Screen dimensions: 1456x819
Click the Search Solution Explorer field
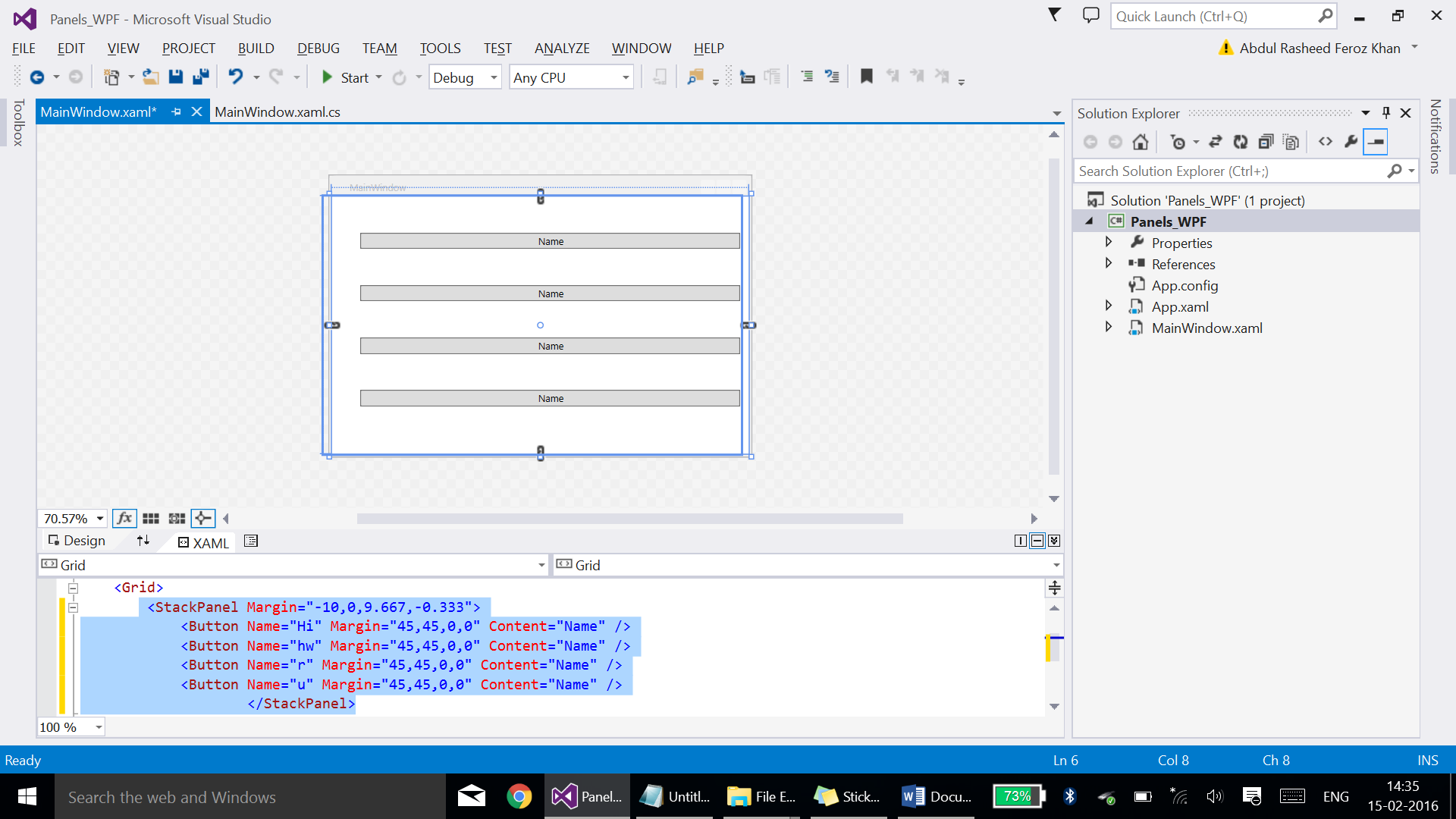(1228, 171)
